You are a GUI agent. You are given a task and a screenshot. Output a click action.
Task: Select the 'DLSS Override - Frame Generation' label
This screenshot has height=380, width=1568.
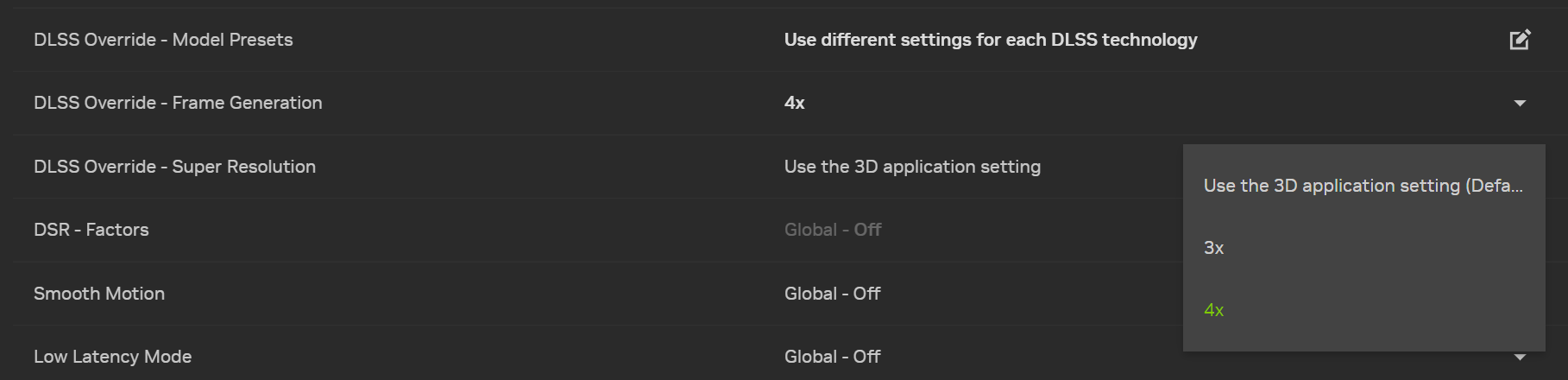(178, 103)
